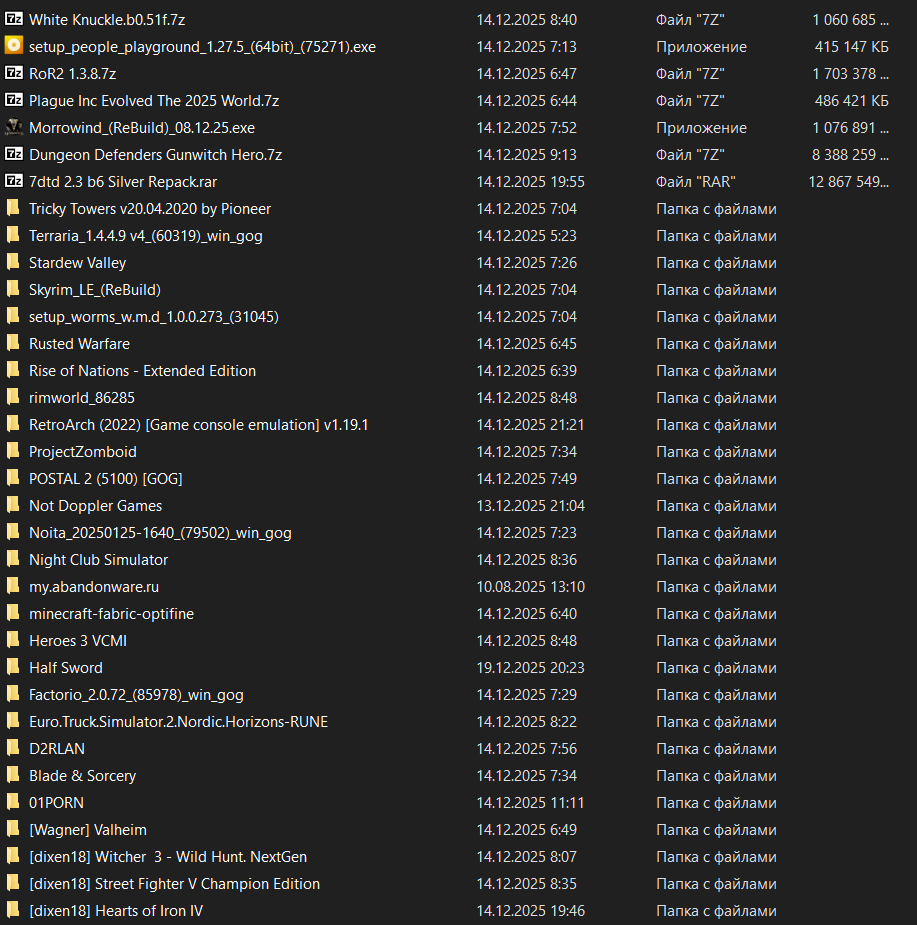
Task: Click the size 415 147 КБ of people playground setup
Action: click(852, 47)
